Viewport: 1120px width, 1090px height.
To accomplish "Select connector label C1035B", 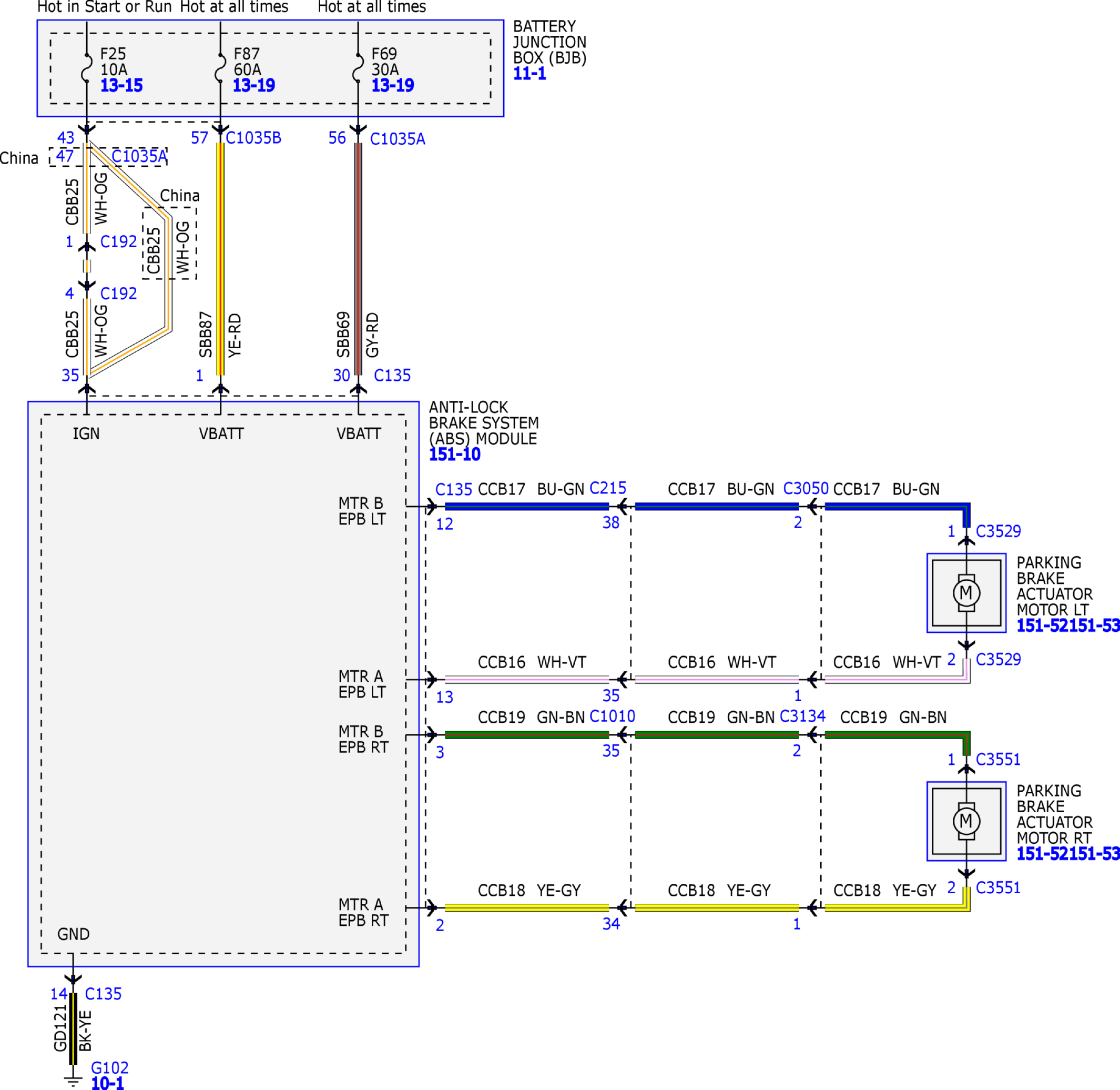I will 253,138.
